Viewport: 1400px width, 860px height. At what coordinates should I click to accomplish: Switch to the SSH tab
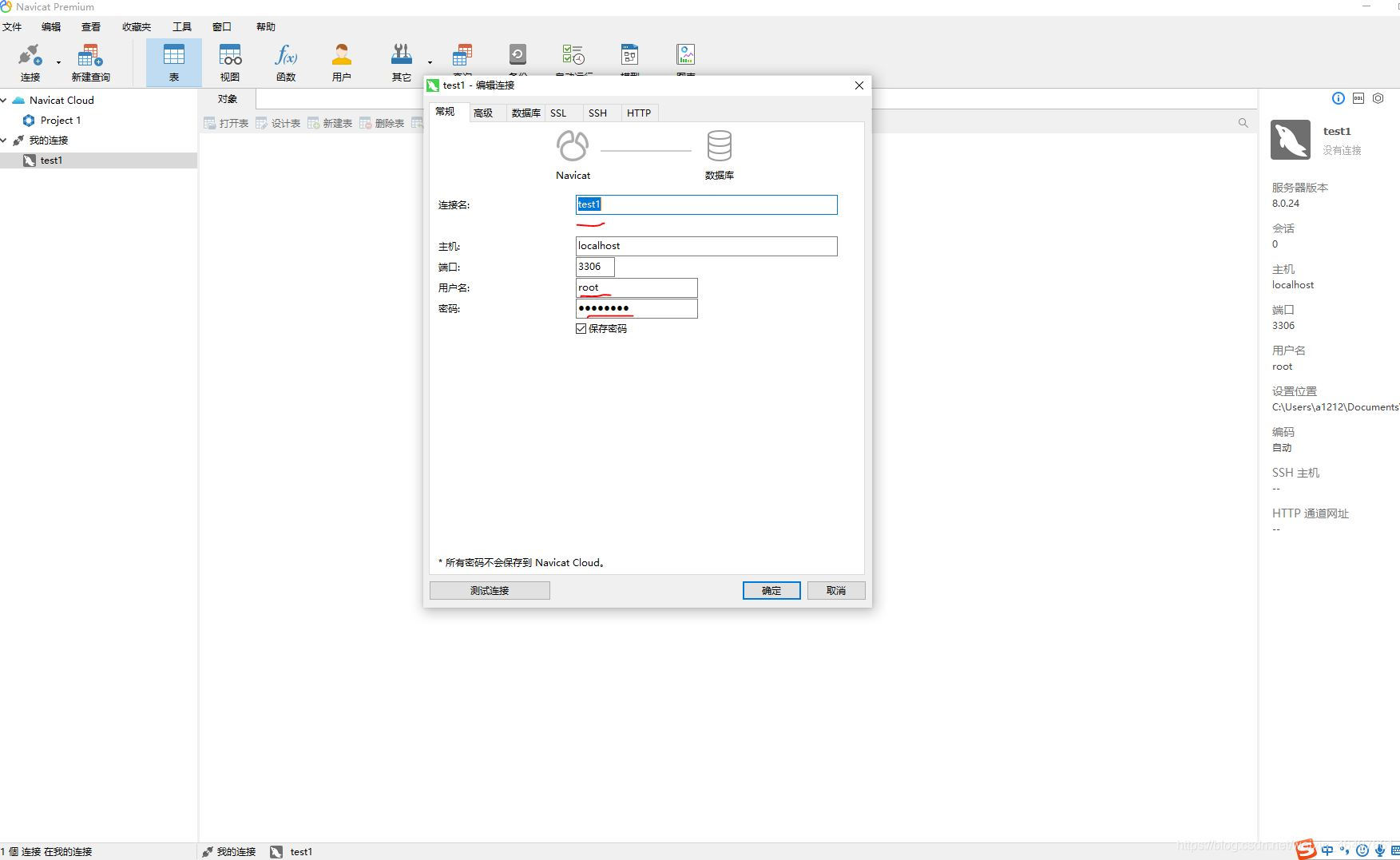(x=597, y=113)
